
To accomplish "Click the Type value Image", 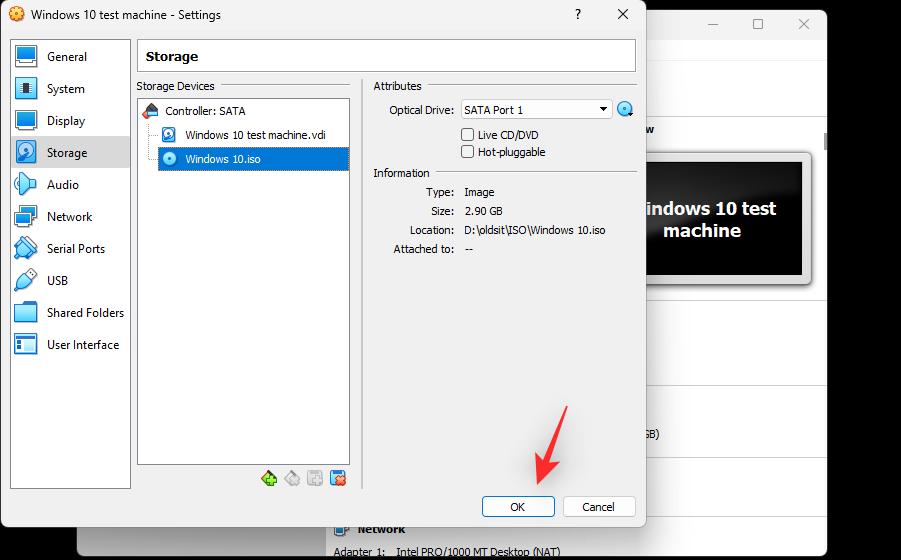I will tap(479, 192).
